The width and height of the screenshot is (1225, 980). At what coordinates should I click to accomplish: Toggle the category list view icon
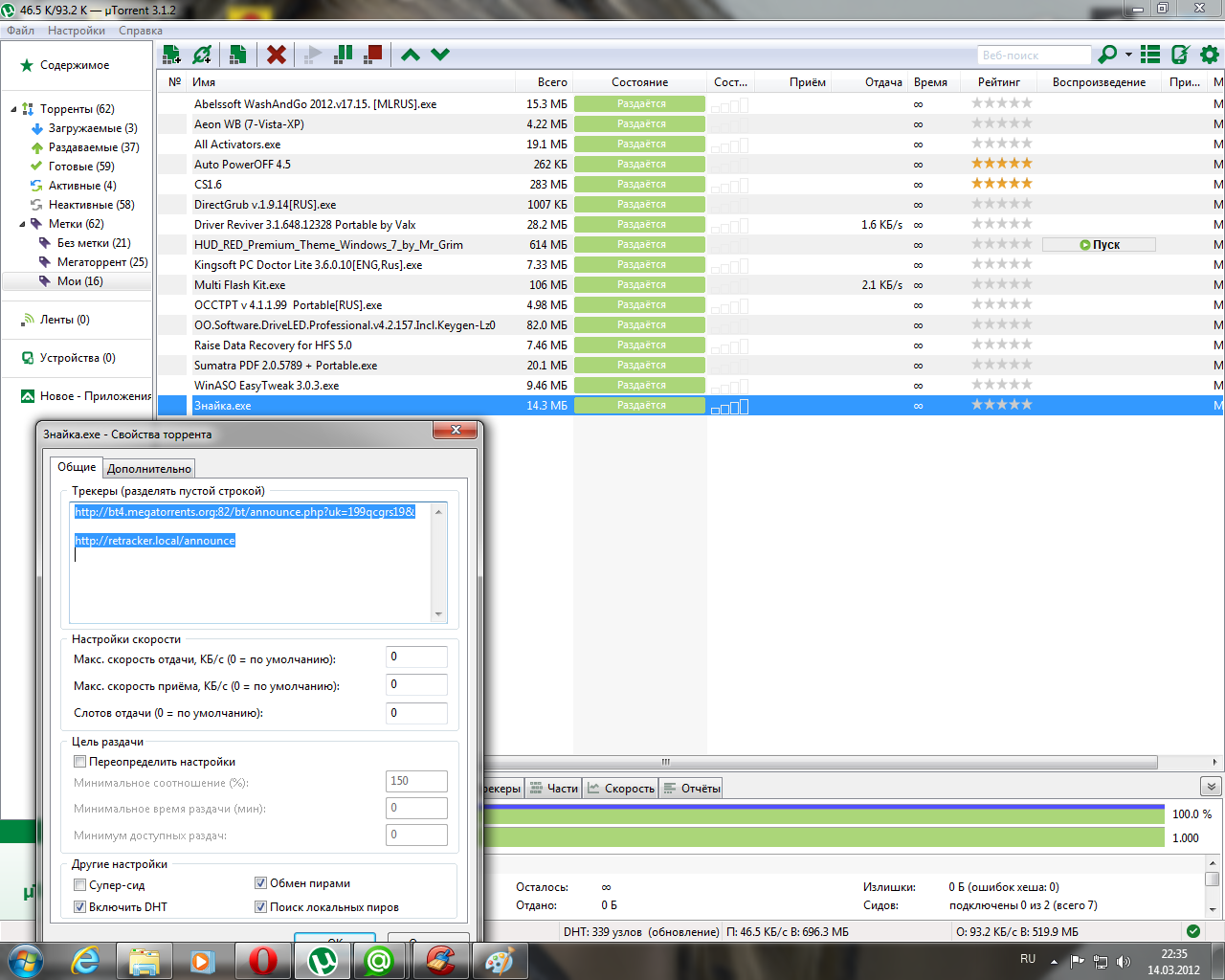click(x=1150, y=55)
